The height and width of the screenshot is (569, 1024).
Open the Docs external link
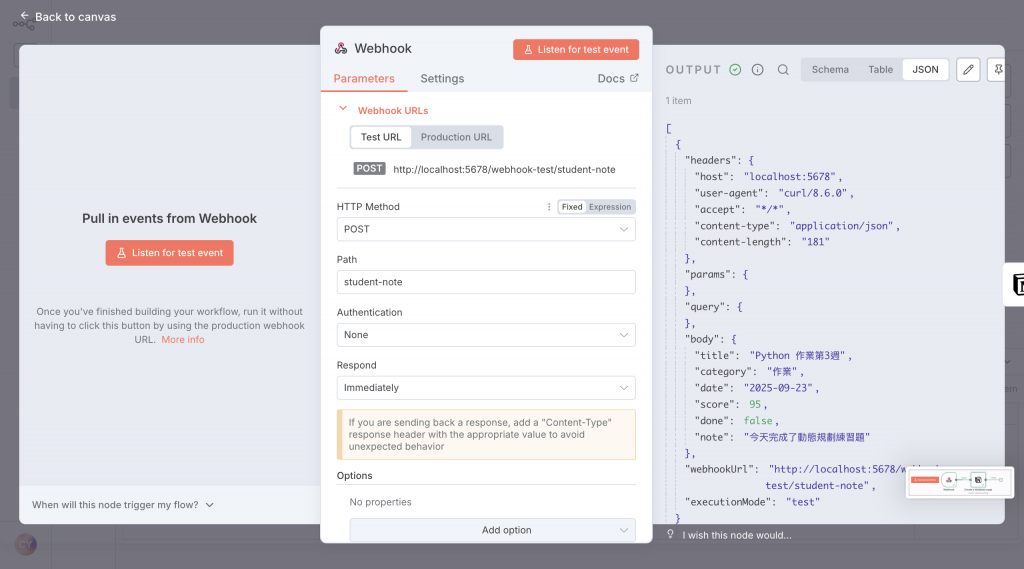click(618, 78)
